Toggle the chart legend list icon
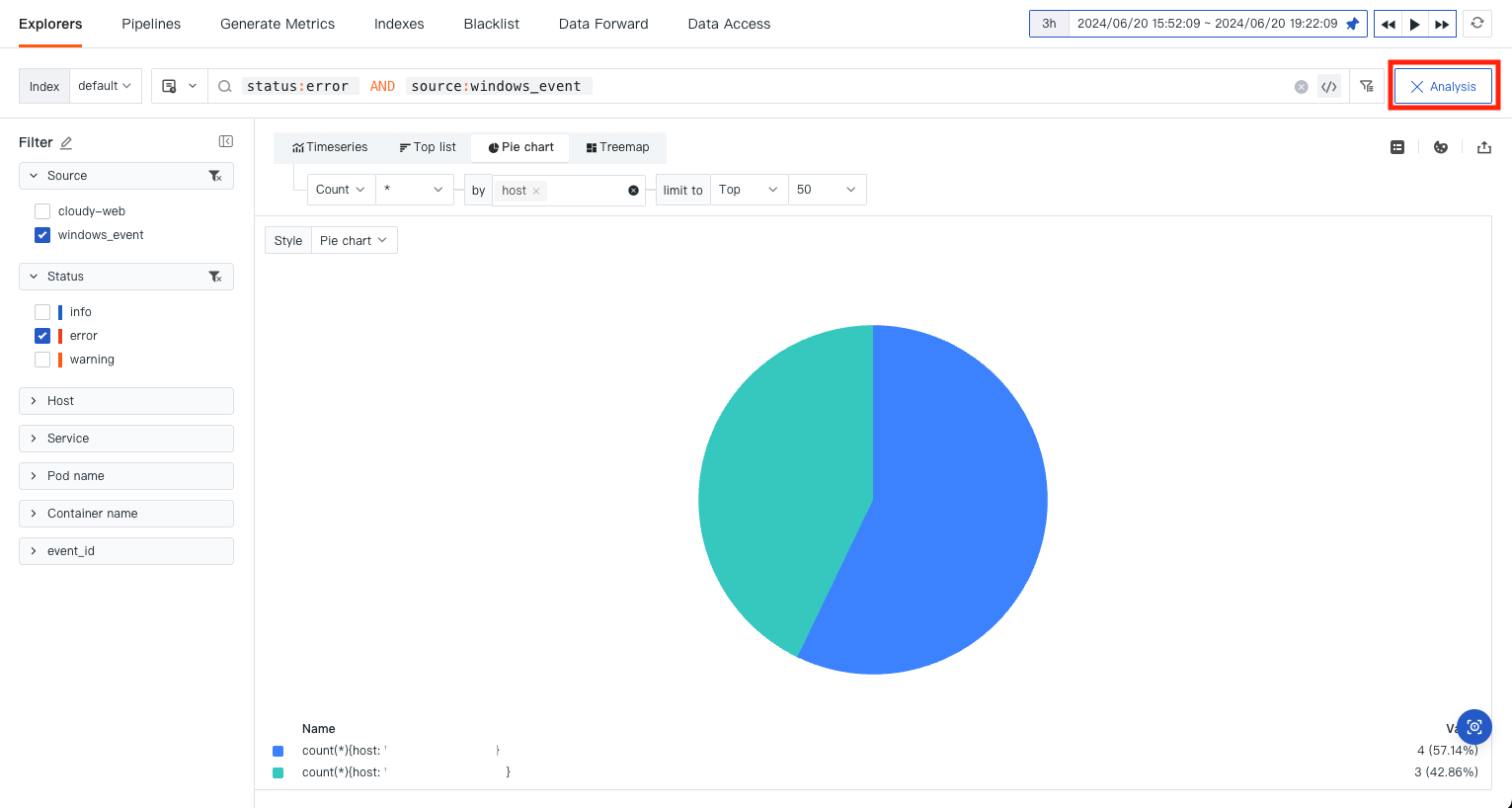The width and height of the screenshot is (1512, 808). pyautogui.click(x=1397, y=147)
